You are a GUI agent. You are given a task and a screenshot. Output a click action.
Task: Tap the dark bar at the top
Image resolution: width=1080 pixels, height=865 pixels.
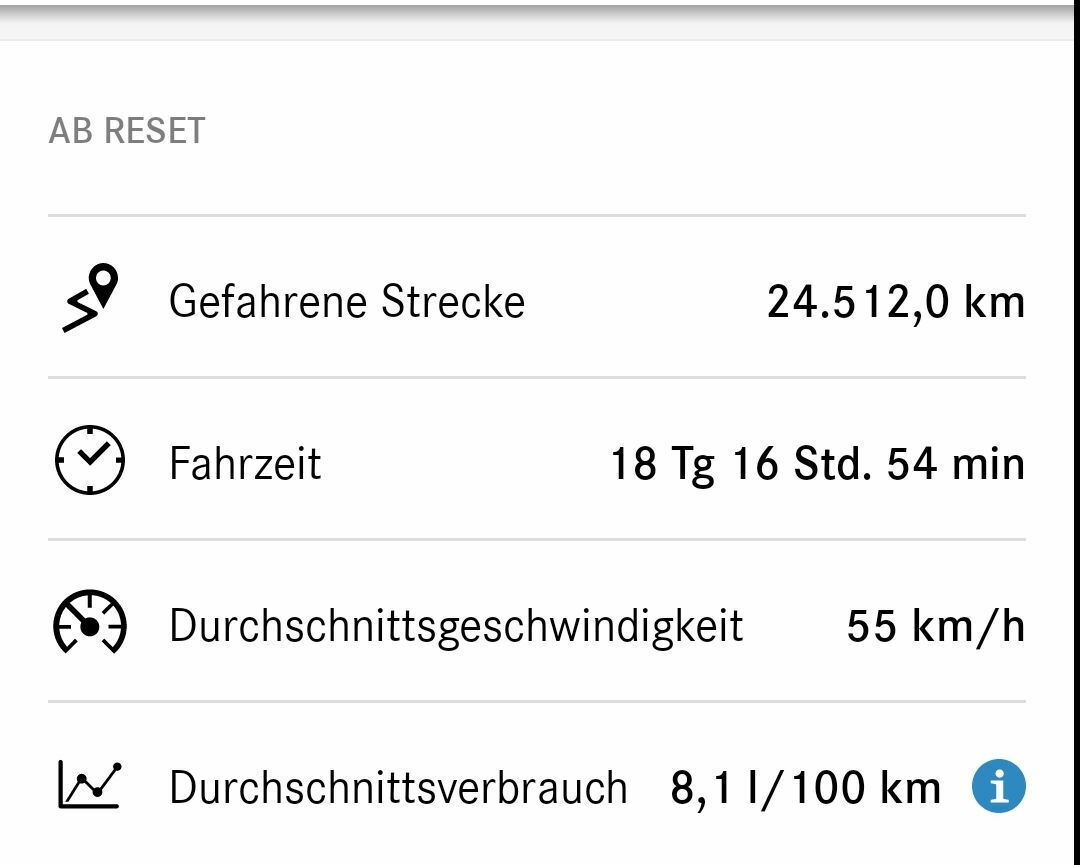540,12
